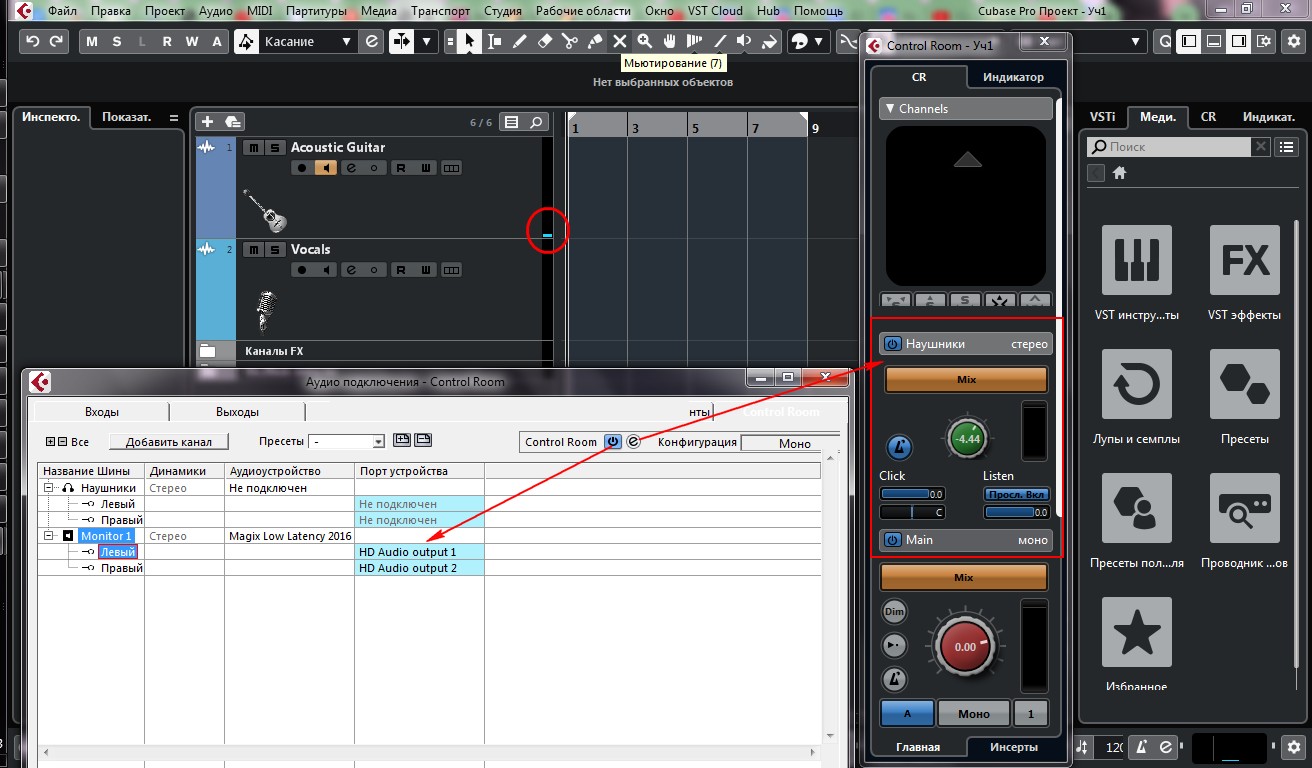Collapse the Monitor 1 bus tree node
This screenshot has height=768, width=1312.
point(47,536)
